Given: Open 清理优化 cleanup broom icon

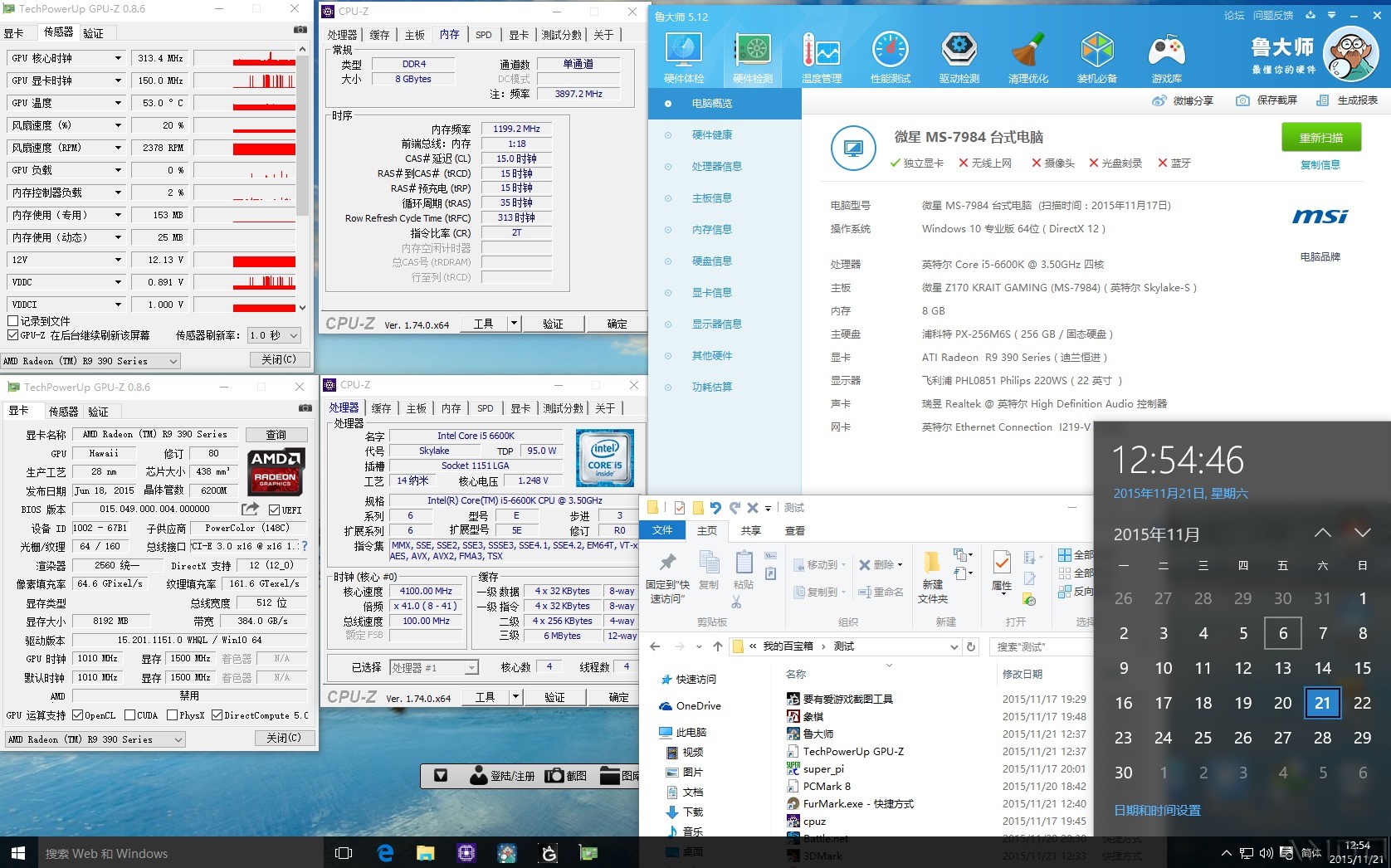Looking at the screenshot, I should click(1028, 58).
